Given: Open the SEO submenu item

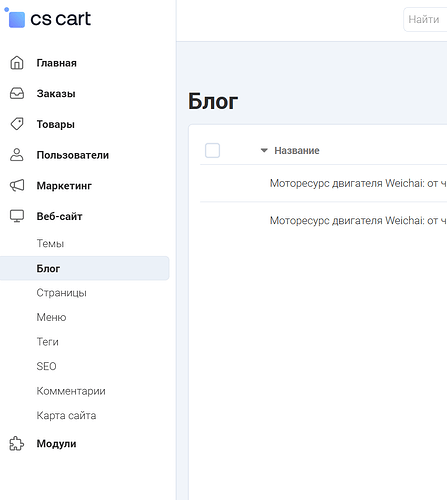Looking at the screenshot, I should [46, 366].
